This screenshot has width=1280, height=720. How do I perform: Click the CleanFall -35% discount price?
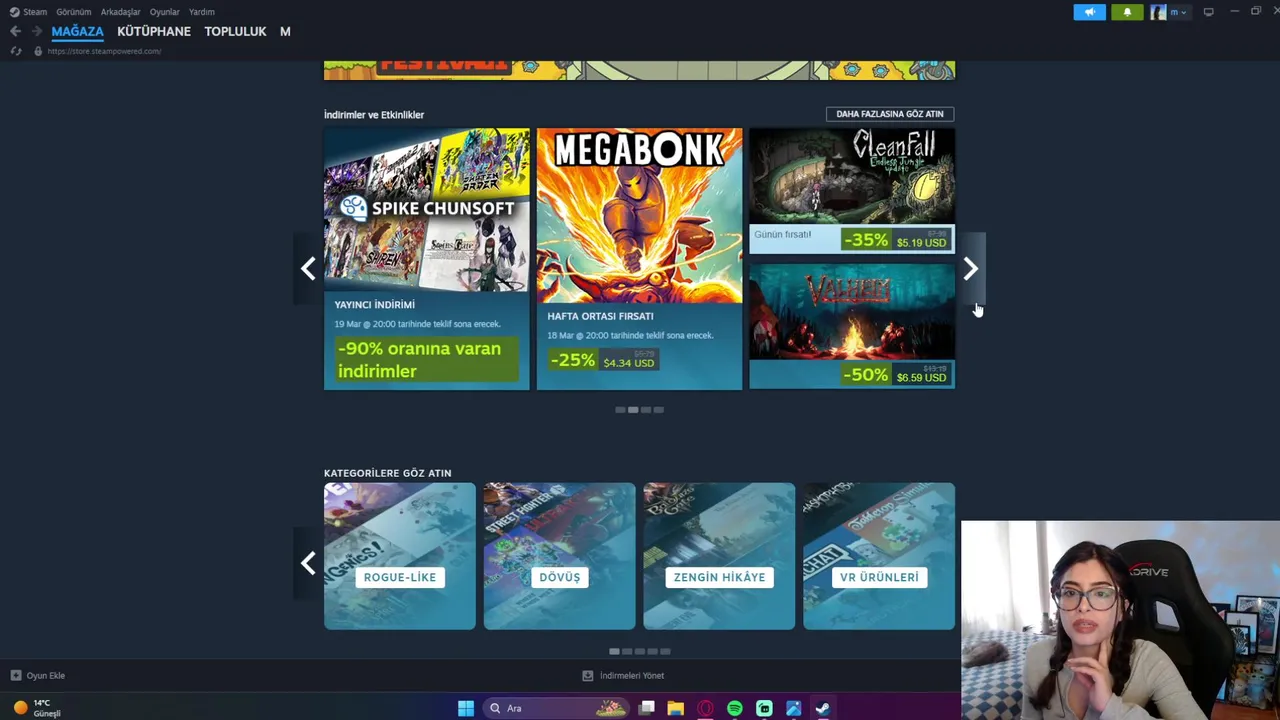[x=895, y=240]
